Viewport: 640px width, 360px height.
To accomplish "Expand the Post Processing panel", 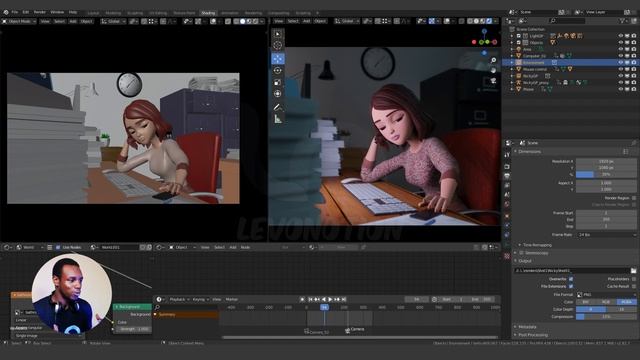I will pyautogui.click(x=533, y=335).
